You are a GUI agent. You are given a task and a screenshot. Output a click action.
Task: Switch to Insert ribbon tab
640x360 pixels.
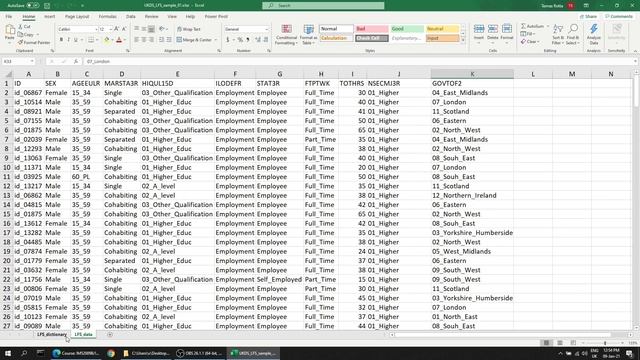[x=49, y=17]
